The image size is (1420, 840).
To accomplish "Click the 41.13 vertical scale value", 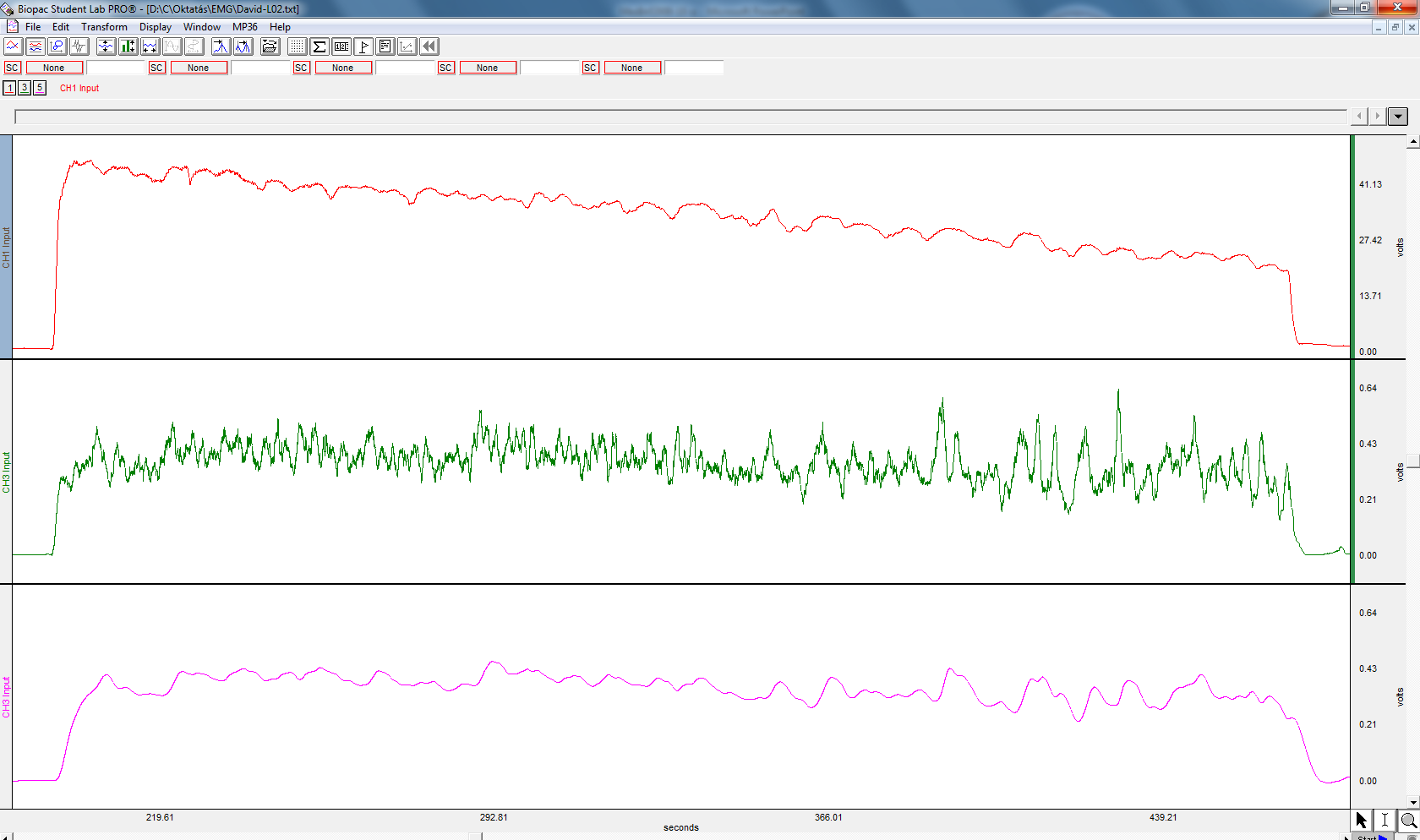I will [x=1370, y=184].
